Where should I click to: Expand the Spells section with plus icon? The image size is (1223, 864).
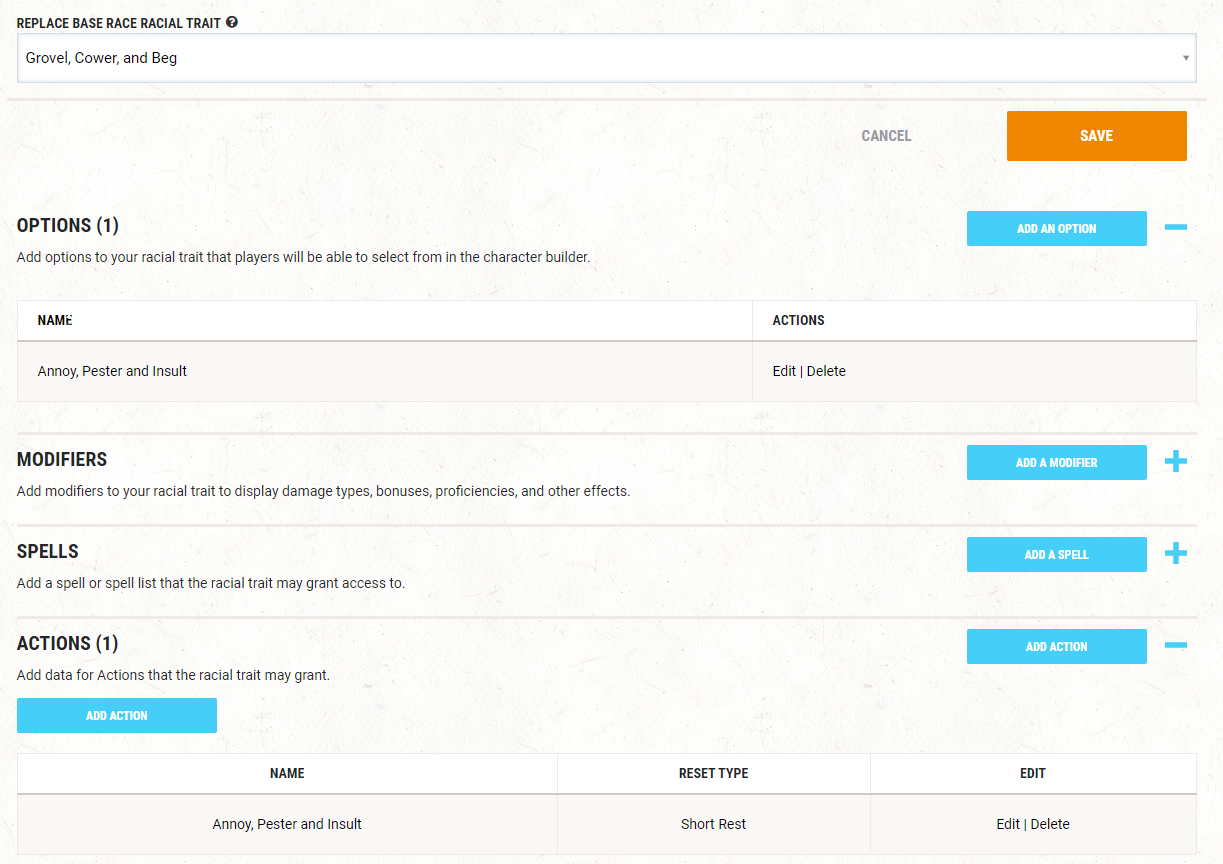coord(1176,553)
